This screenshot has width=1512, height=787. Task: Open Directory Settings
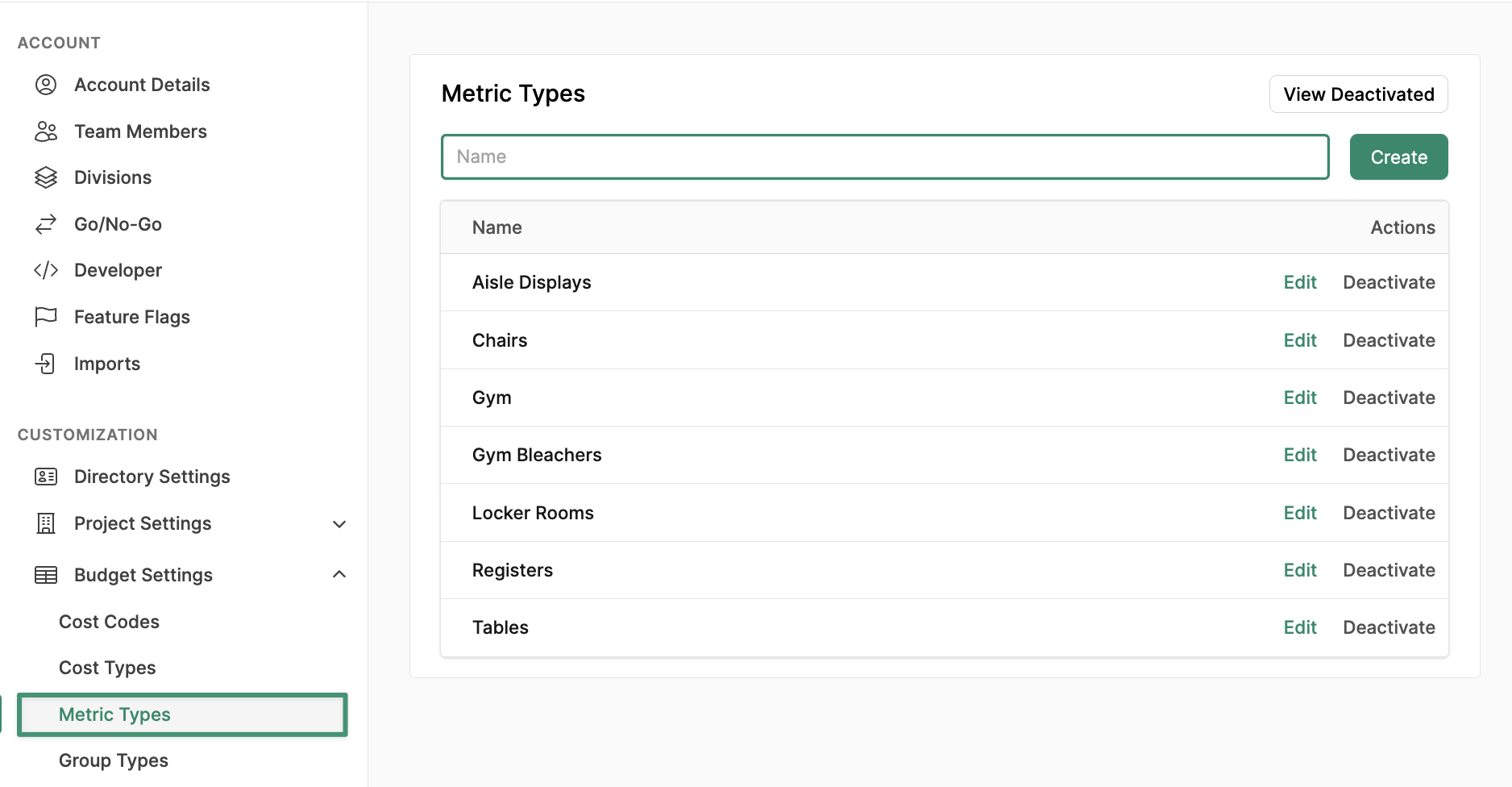pos(152,477)
